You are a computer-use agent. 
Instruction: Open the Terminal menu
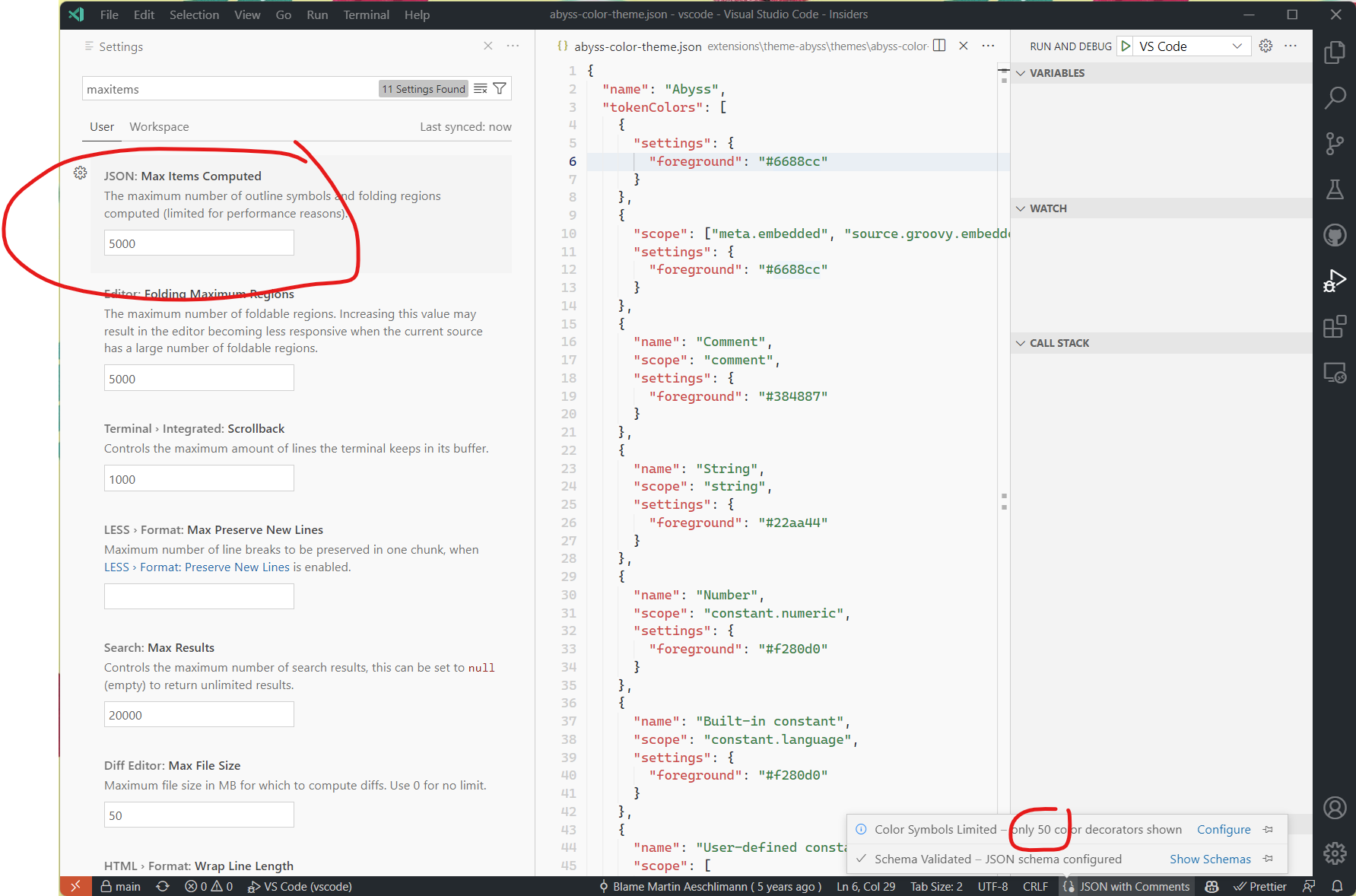tap(366, 14)
